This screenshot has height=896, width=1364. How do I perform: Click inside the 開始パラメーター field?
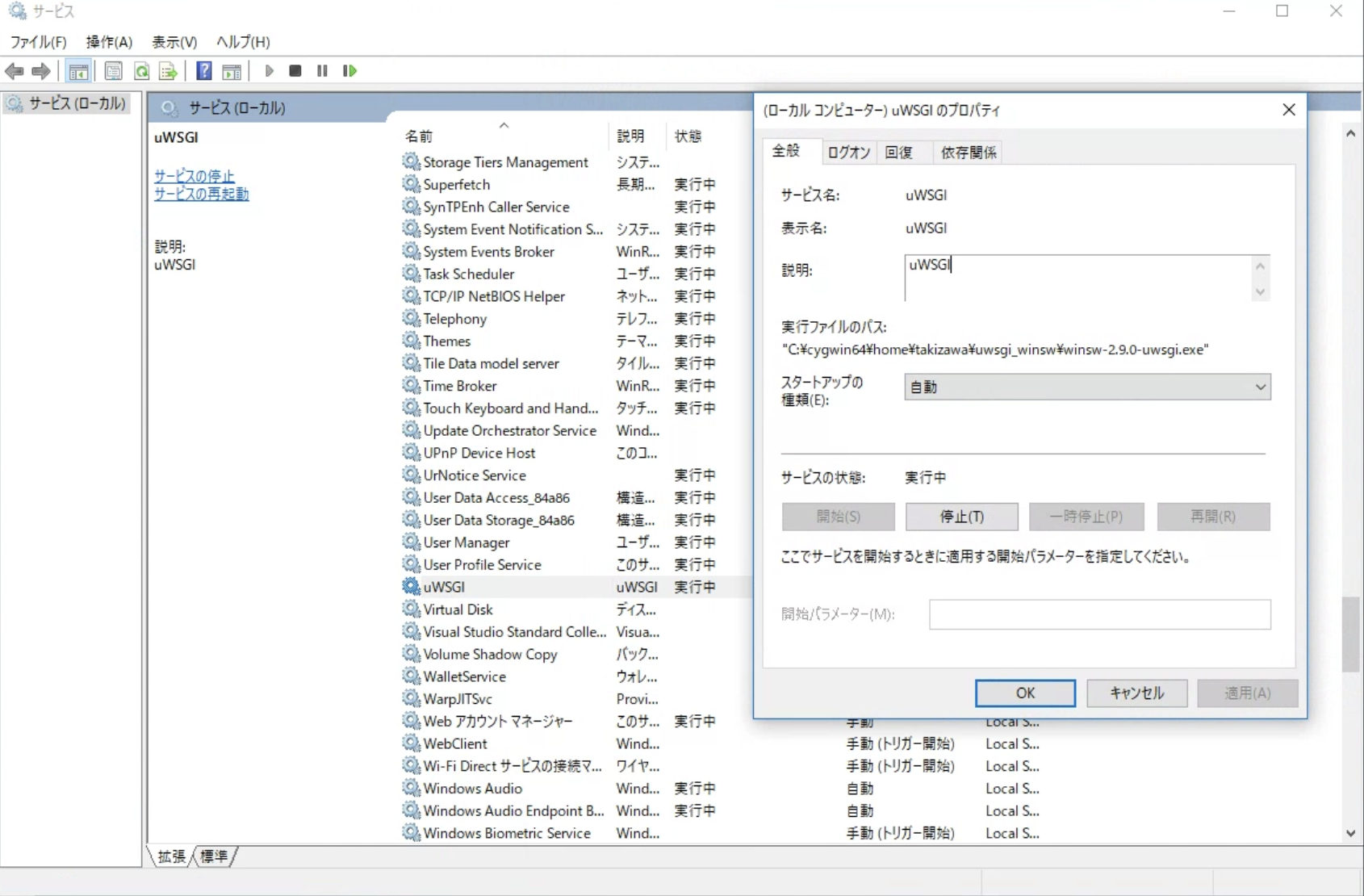pyautogui.click(x=1099, y=614)
